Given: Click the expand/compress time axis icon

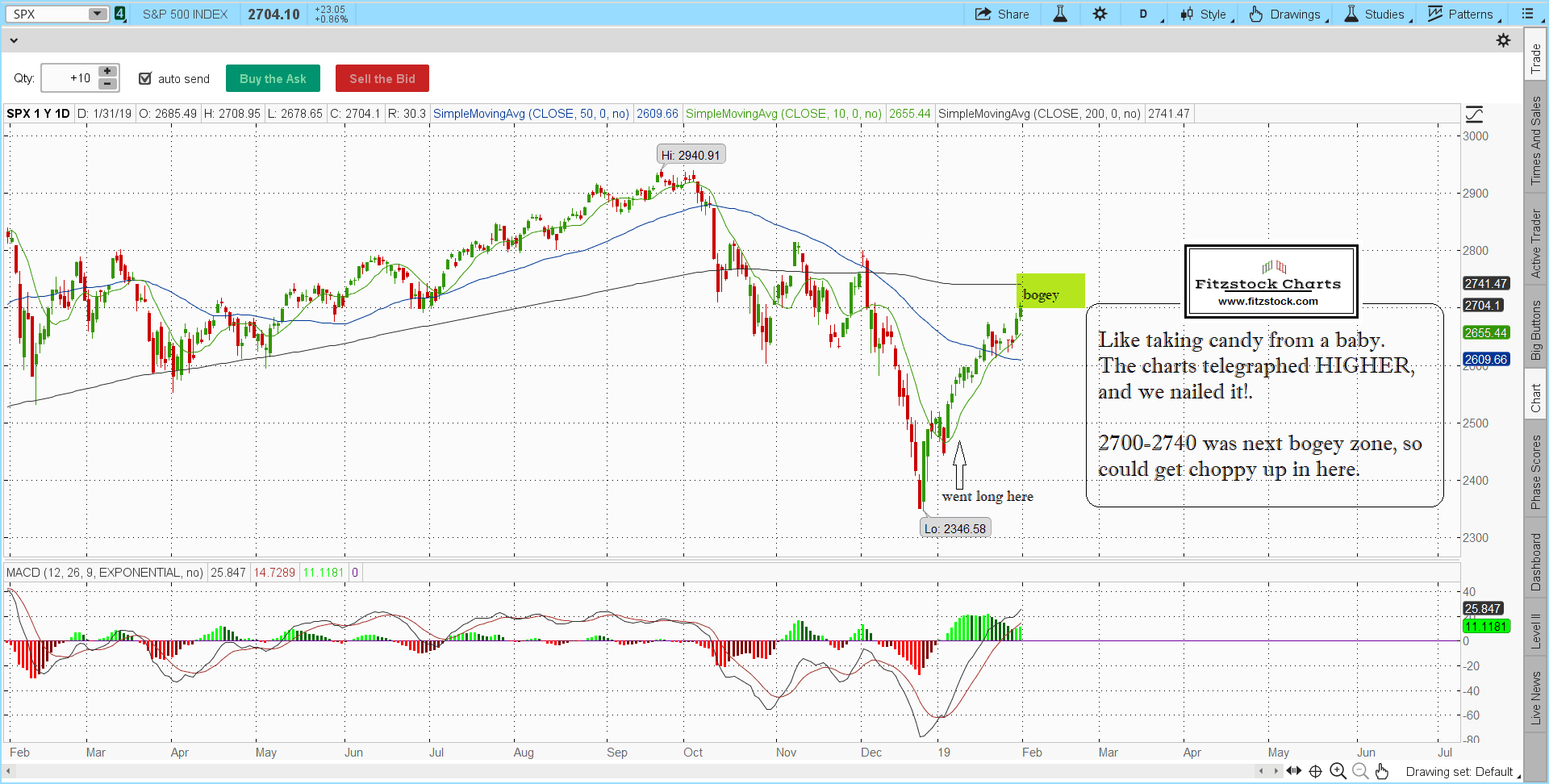Looking at the screenshot, I should (x=1294, y=771).
